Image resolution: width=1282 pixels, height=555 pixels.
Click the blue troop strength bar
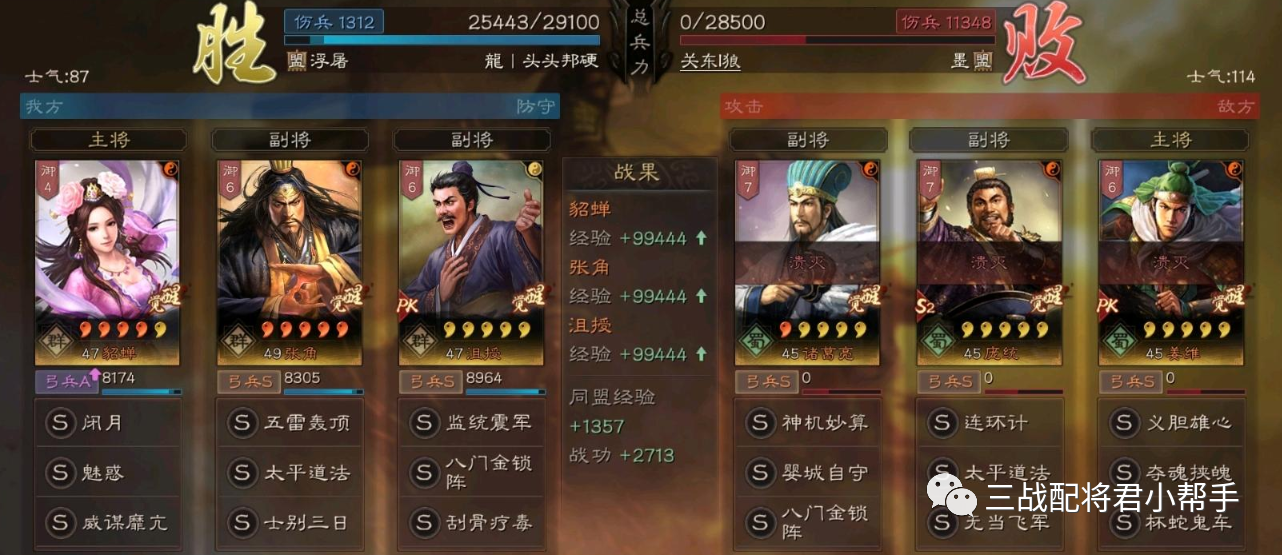(442, 40)
